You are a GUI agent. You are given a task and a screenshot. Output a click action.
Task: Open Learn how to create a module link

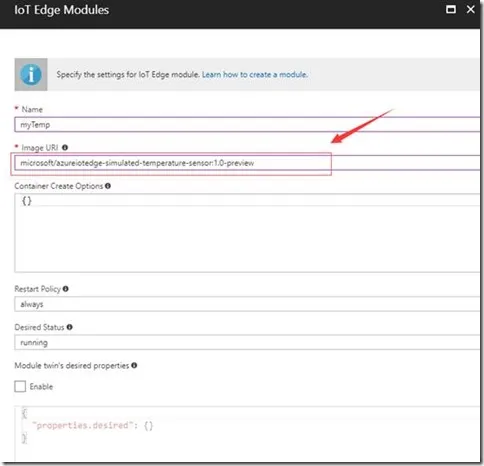255,74
